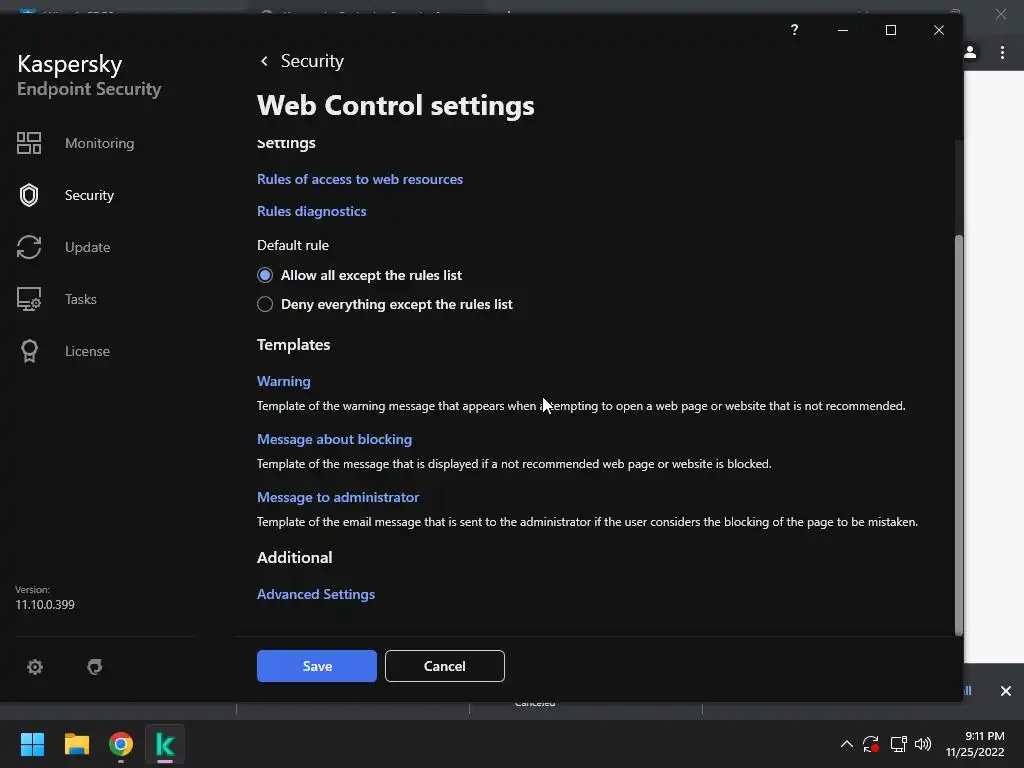Screen dimensions: 1024x768
Task: Select the Security menu item
Action: 89,195
